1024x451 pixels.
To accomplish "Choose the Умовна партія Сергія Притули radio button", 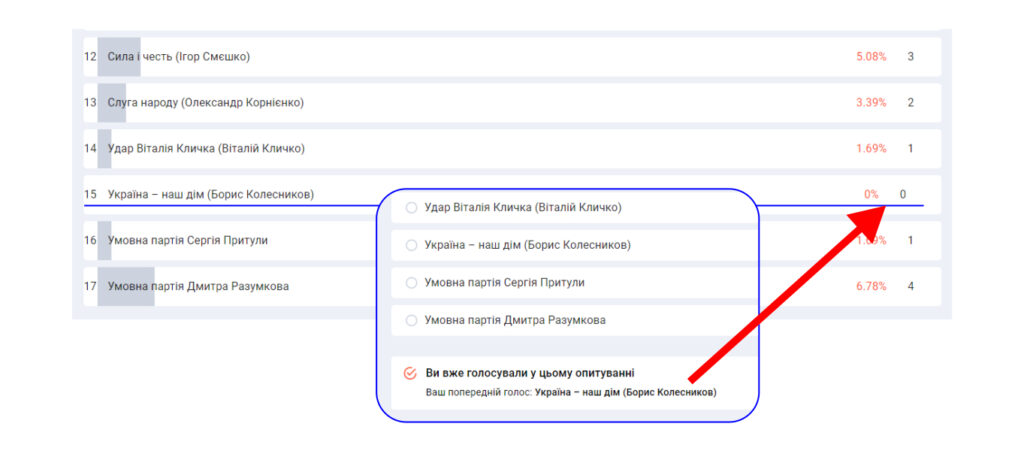I will (411, 283).
